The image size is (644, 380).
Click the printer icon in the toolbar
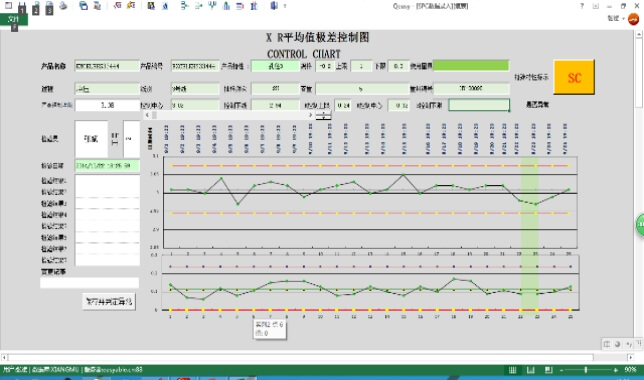click(x=63, y=5)
